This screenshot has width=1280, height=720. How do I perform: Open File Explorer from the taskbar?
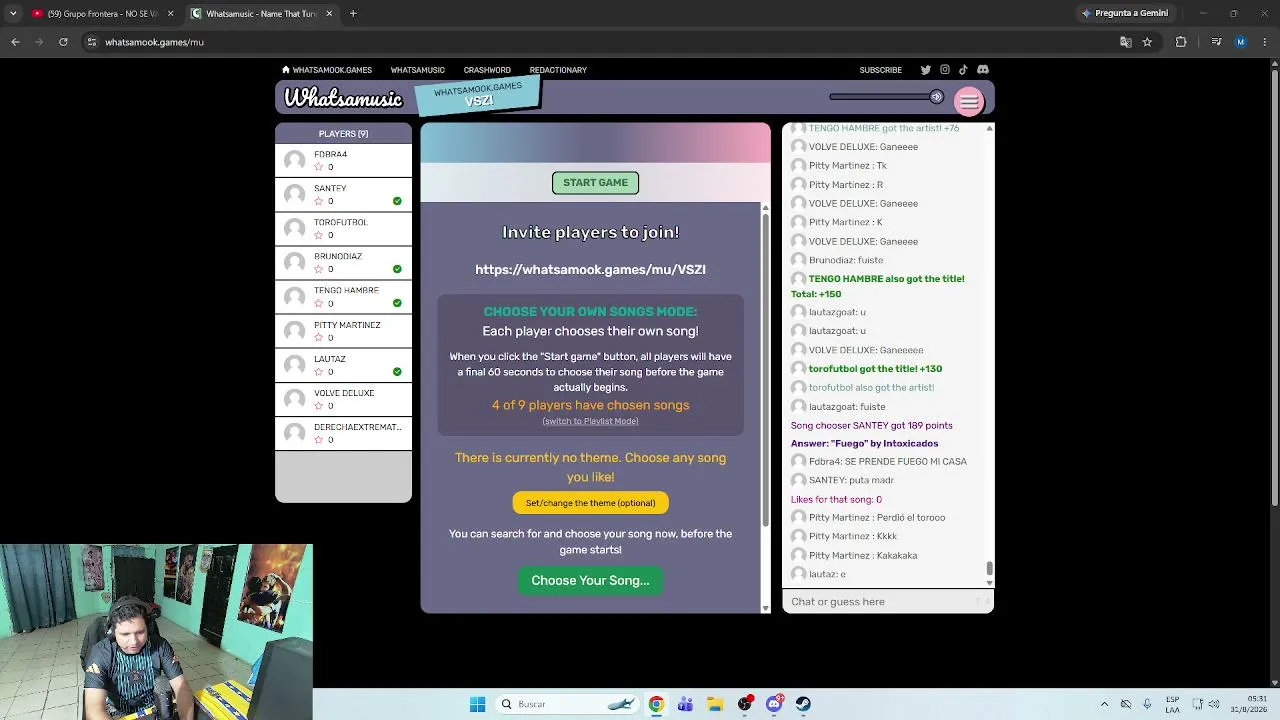[x=715, y=704]
